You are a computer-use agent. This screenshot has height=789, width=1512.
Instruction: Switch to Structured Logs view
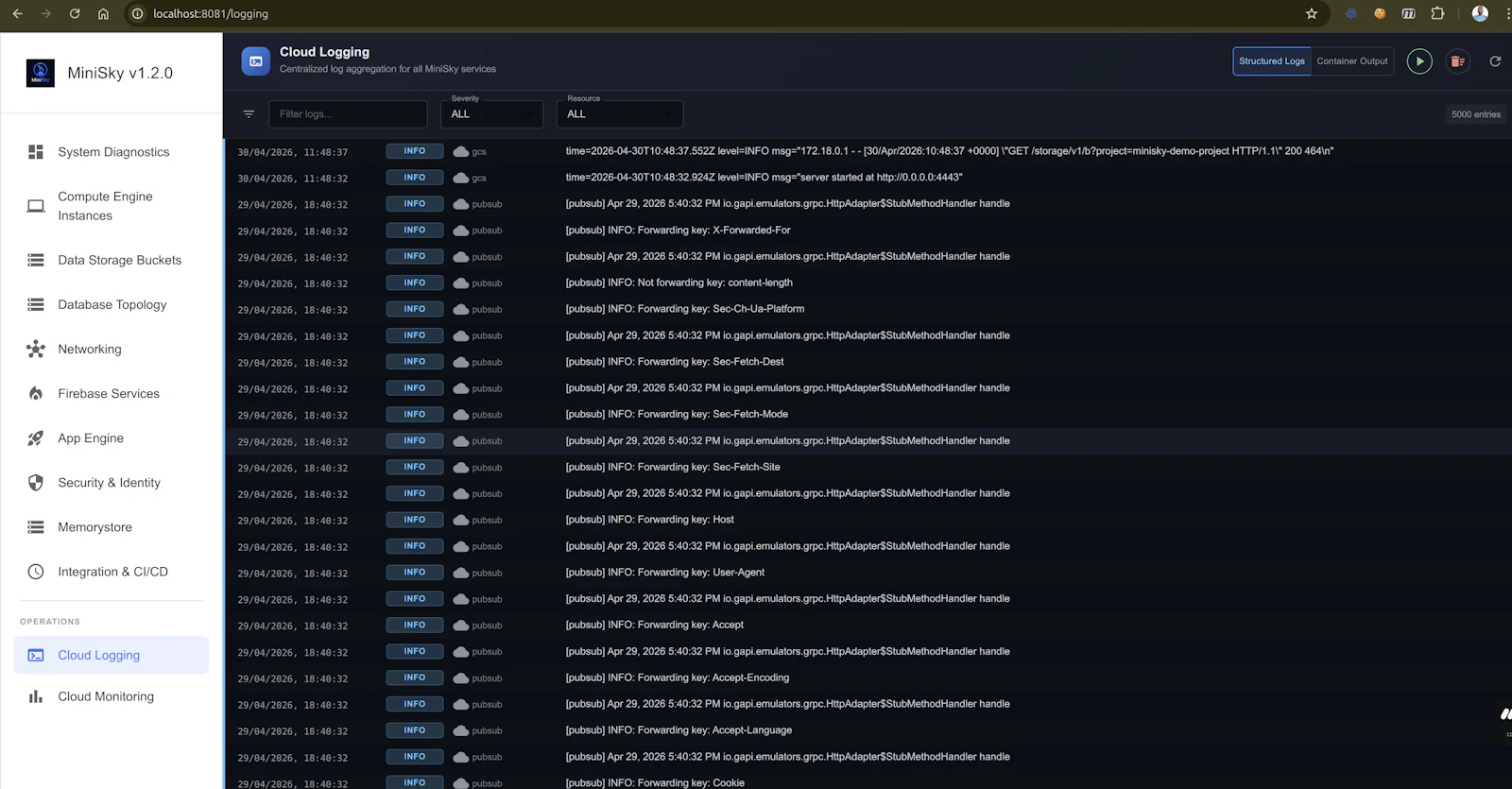1272,61
